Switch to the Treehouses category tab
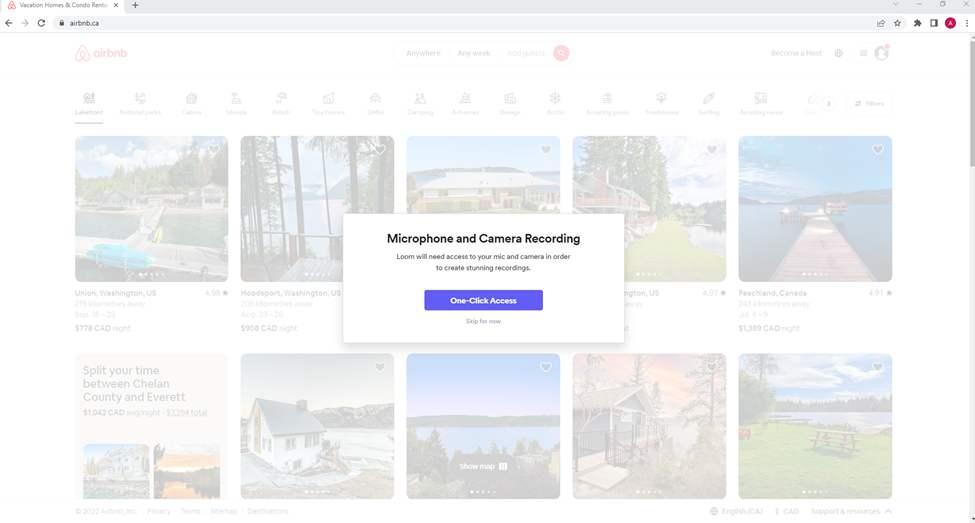975x523 pixels. pos(662,103)
